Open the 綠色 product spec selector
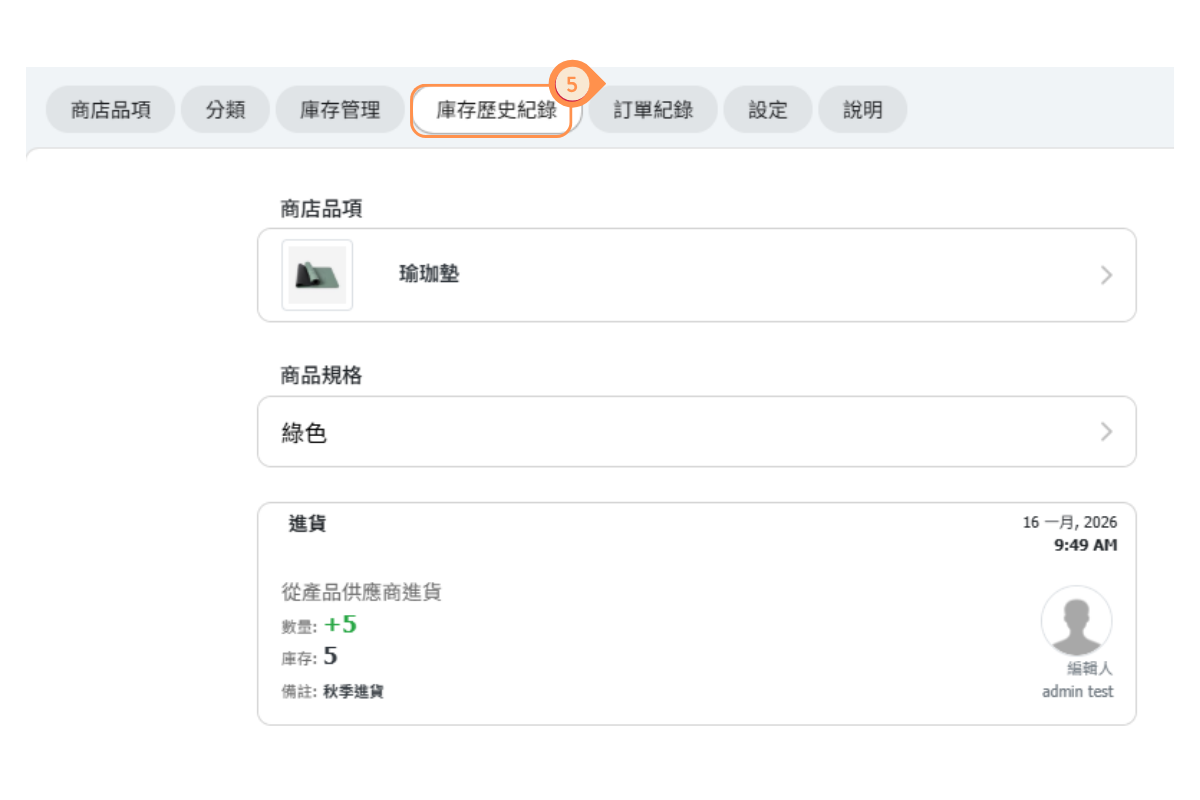Screen dimensions: 1200x800 tap(696, 432)
